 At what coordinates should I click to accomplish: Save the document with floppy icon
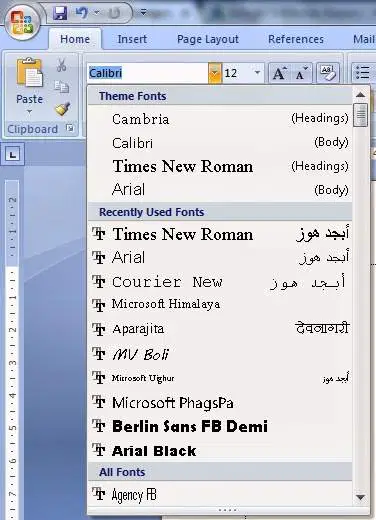click(x=60, y=13)
